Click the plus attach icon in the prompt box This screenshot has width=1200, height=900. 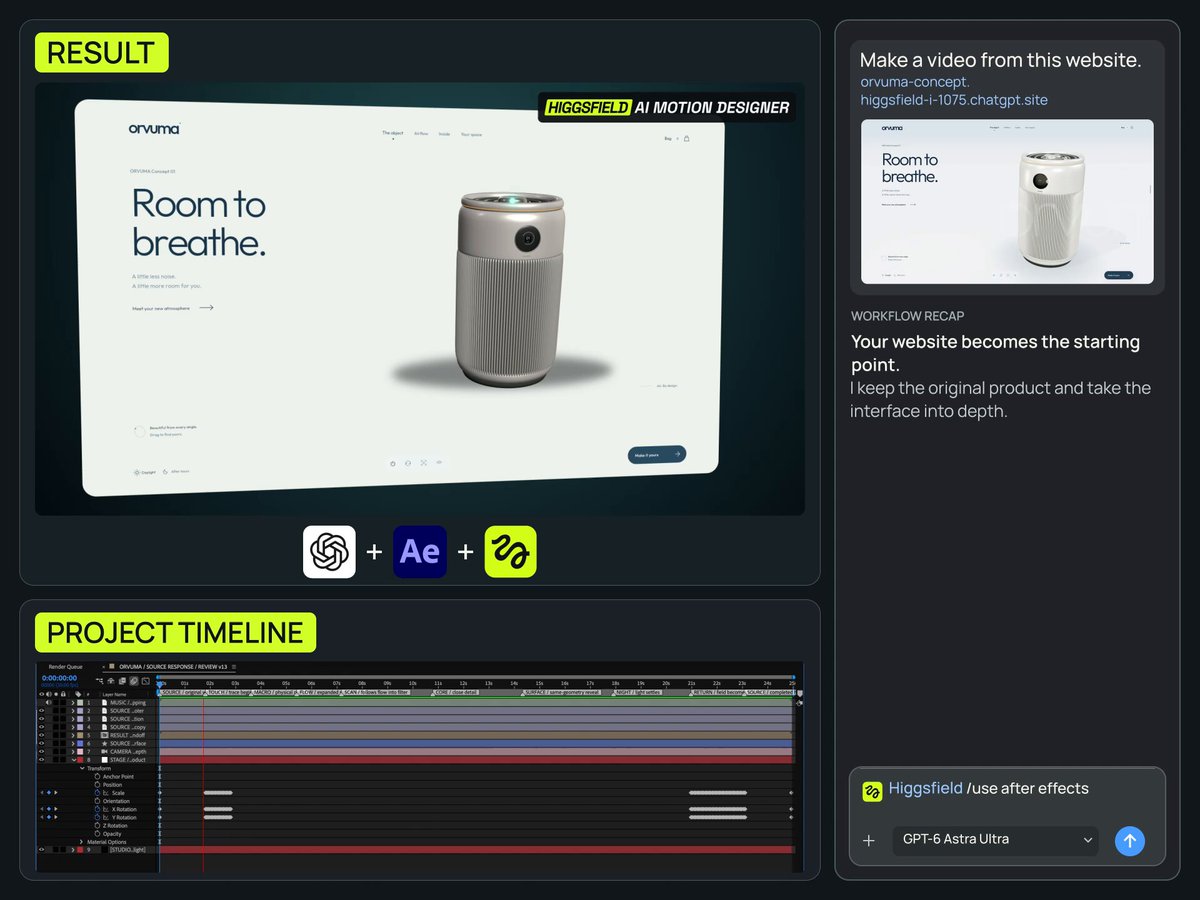pyautogui.click(x=869, y=841)
